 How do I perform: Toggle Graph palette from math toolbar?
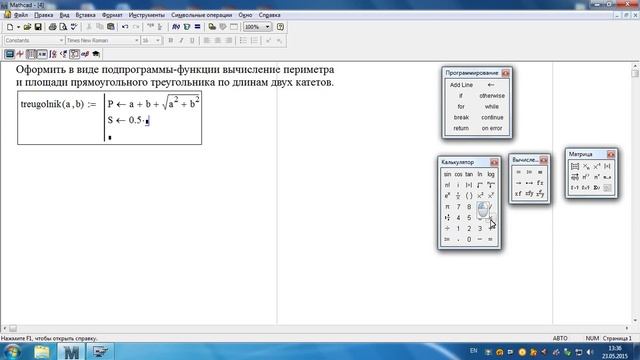pyautogui.click(x=20, y=54)
